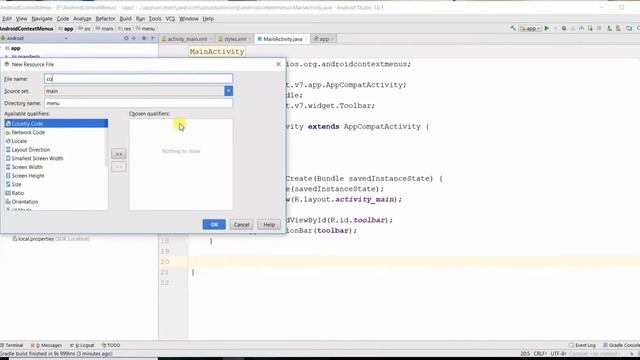Image resolution: width=640 pixels, height=360 pixels.
Task: Open the VCS menu
Action: click(170, 19)
